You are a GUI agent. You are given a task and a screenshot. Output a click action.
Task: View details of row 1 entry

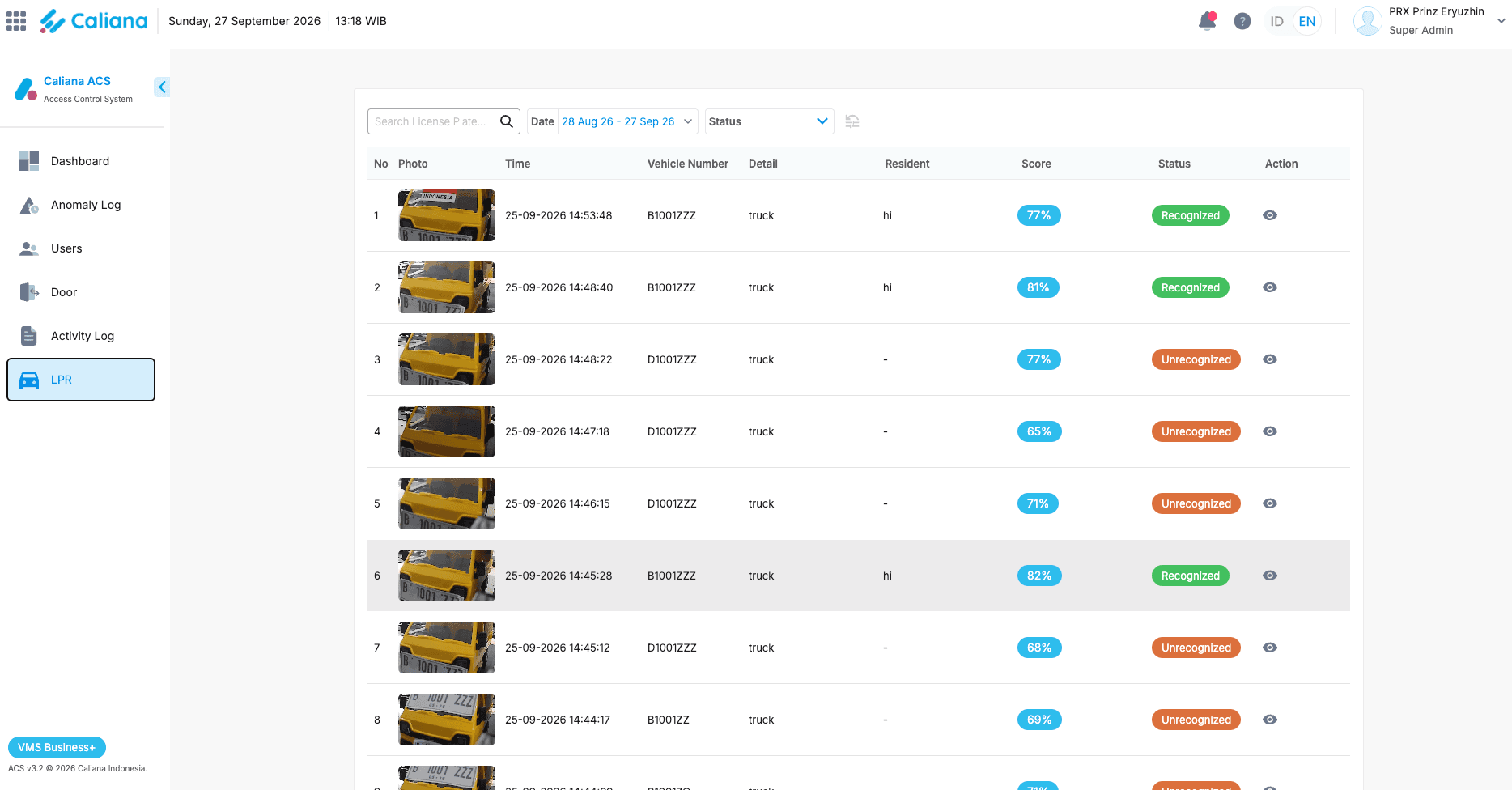1270,215
